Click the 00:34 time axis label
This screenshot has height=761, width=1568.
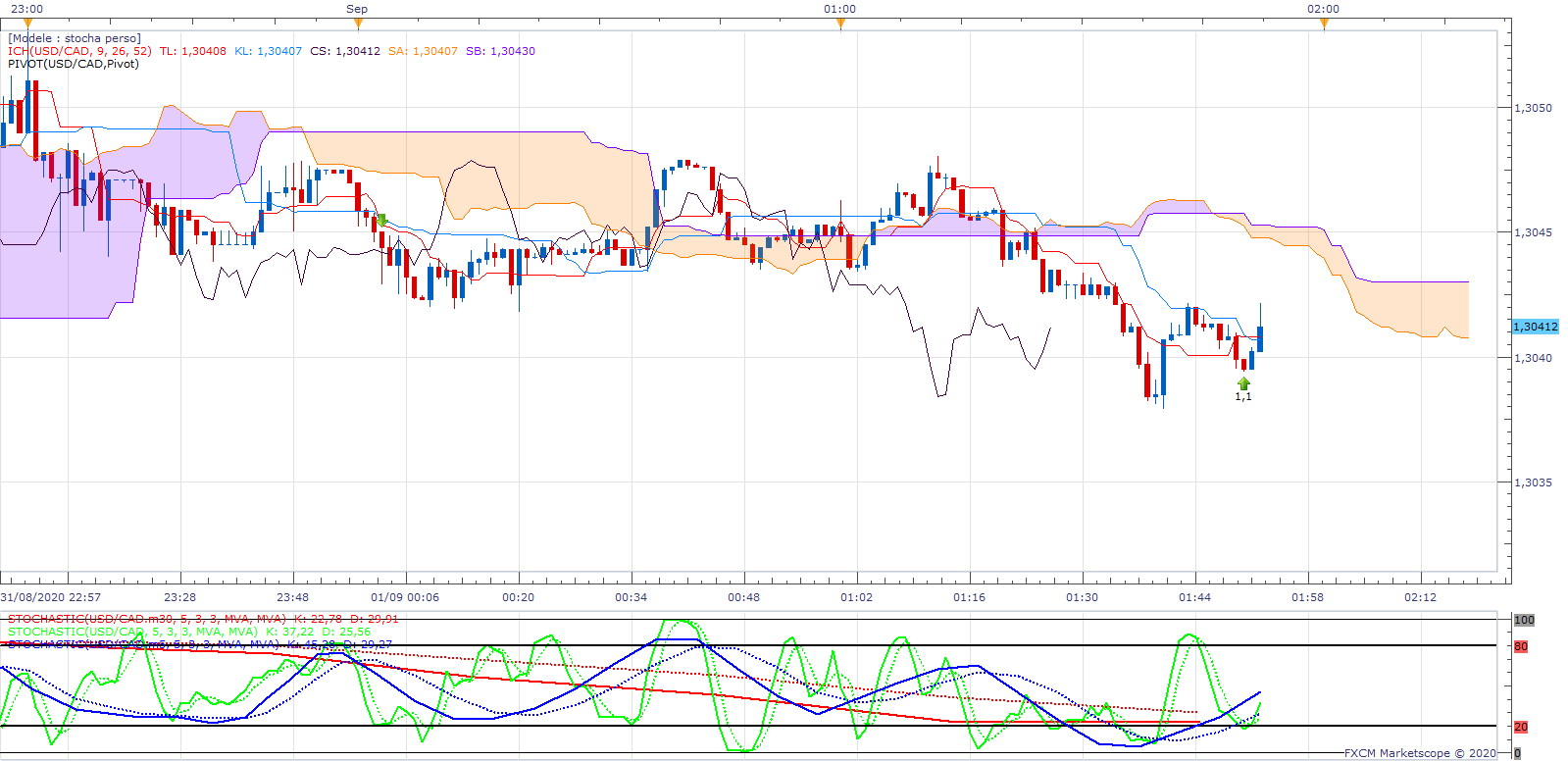pos(631,597)
